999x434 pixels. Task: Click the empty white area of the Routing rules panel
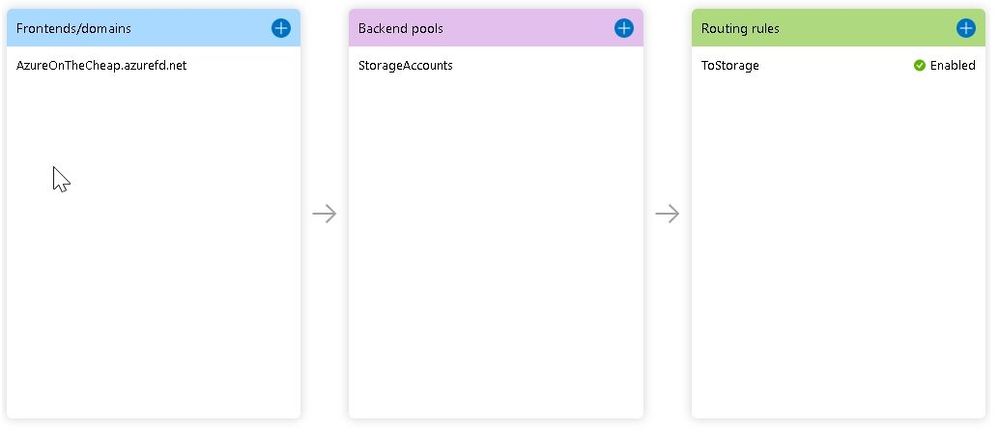tap(838, 250)
